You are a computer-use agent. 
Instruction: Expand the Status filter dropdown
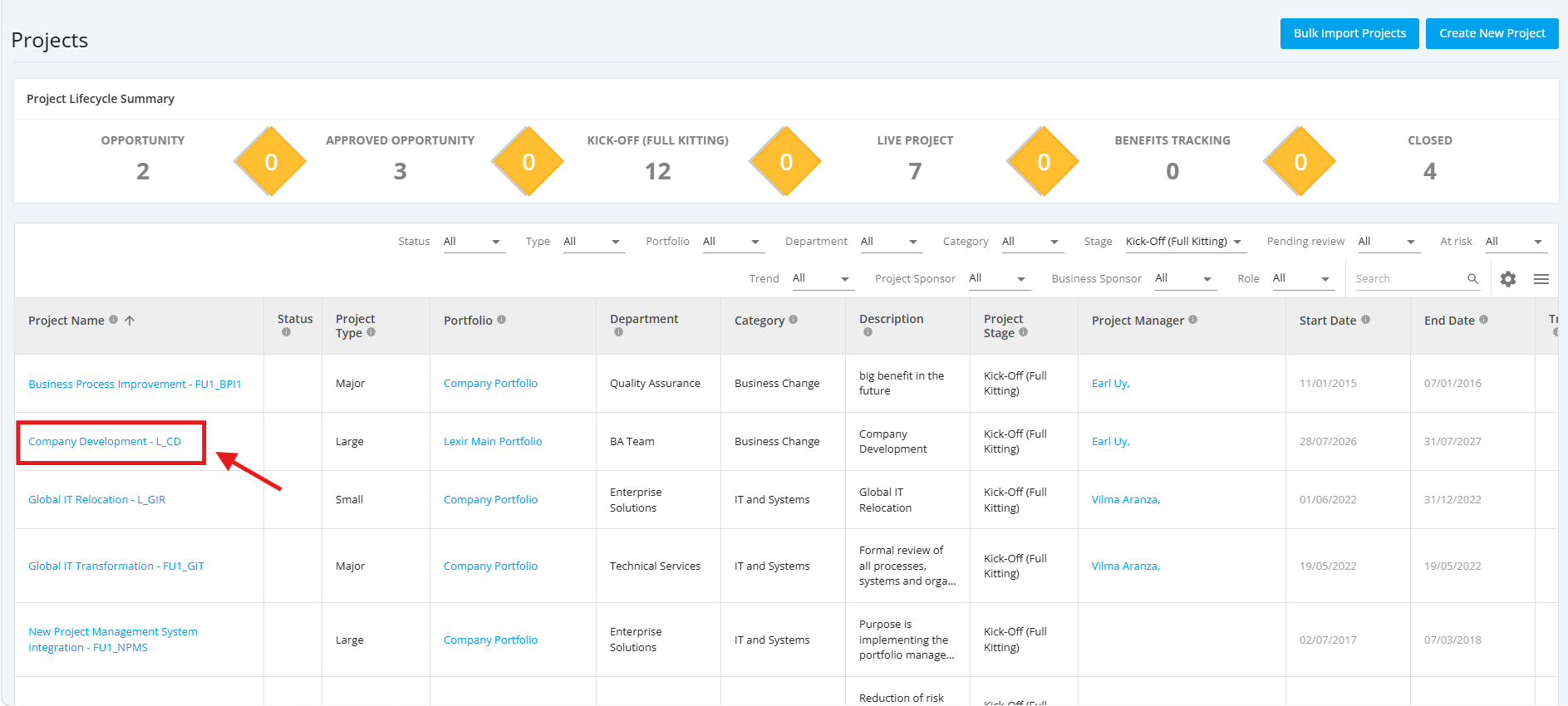point(474,242)
